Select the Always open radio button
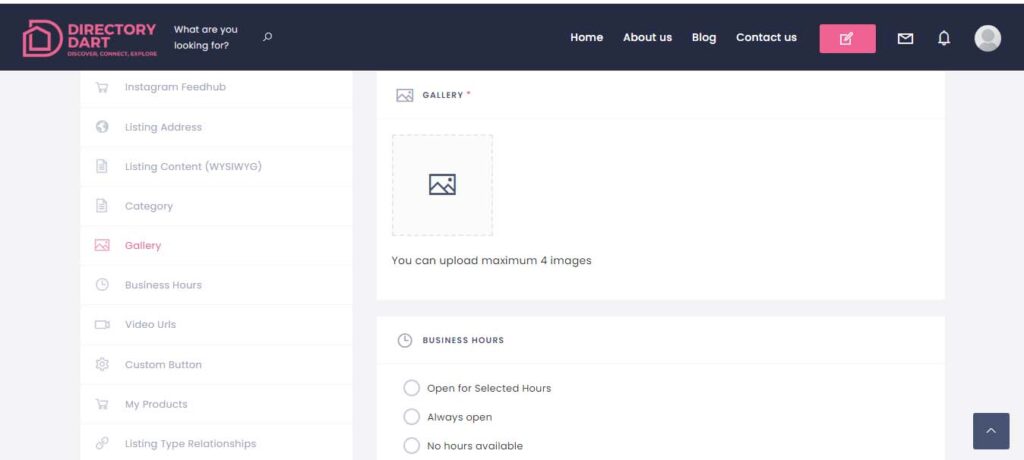The width and height of the screenshot is (1024, 460). point(411,417)
